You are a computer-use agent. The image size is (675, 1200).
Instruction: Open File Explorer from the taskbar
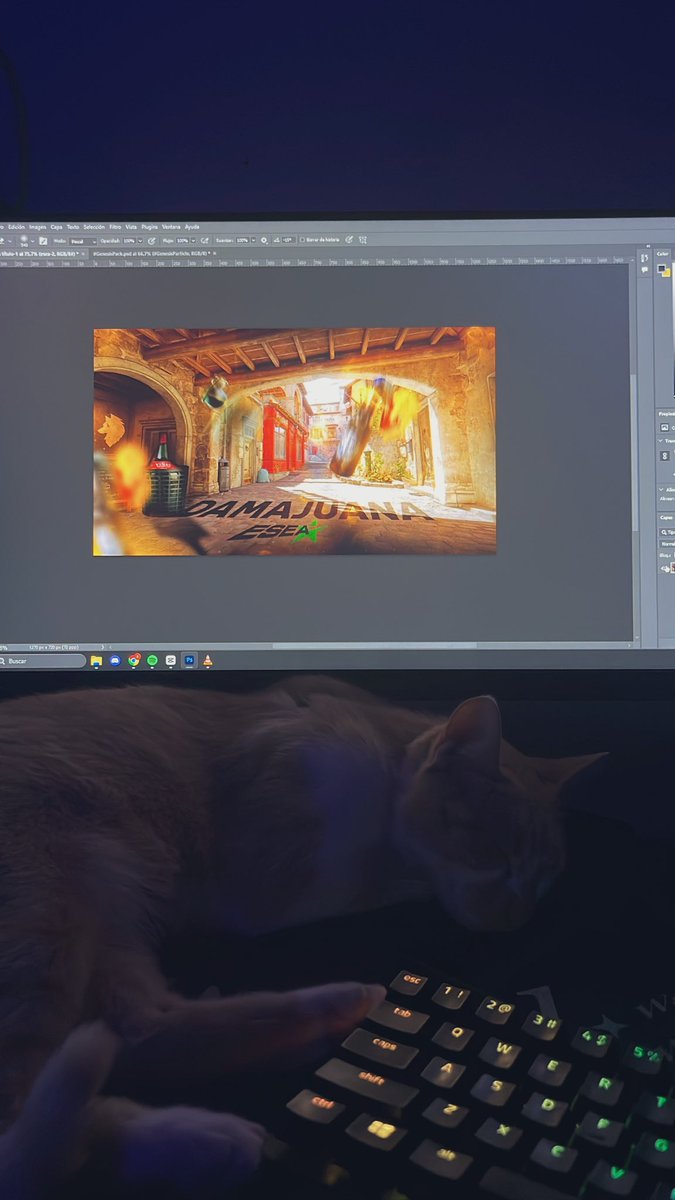pyautogui.click(x=97, y=661)
